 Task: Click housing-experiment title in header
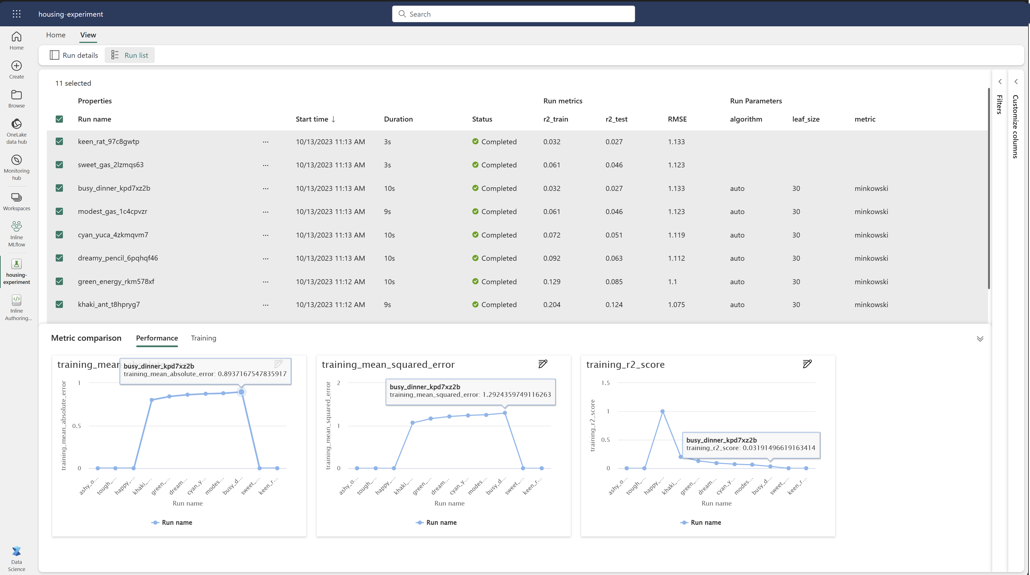click(70, 14)
